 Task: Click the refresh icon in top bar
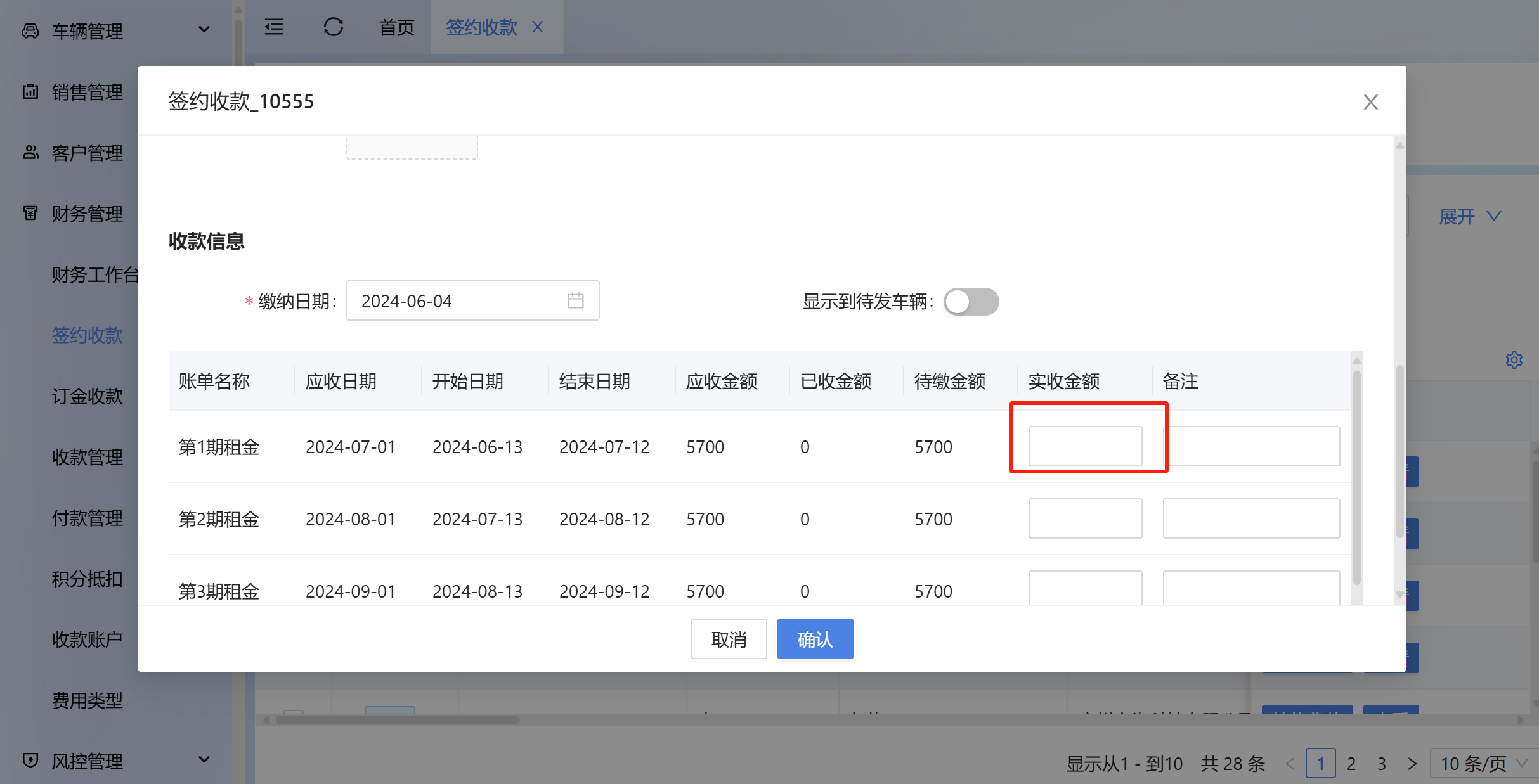[x=333, y=27]
